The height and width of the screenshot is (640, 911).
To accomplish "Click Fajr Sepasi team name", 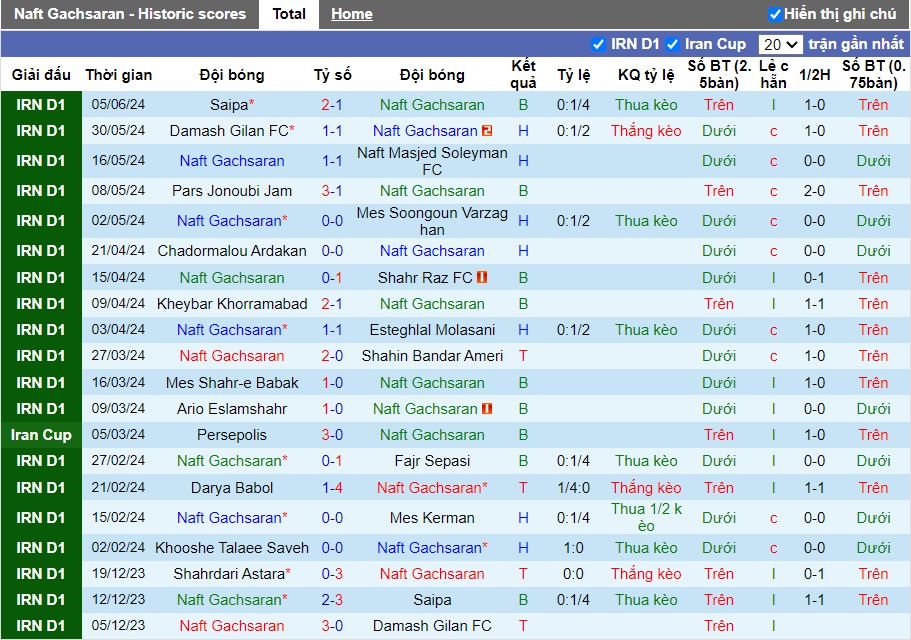I will (x=432, y=461).
